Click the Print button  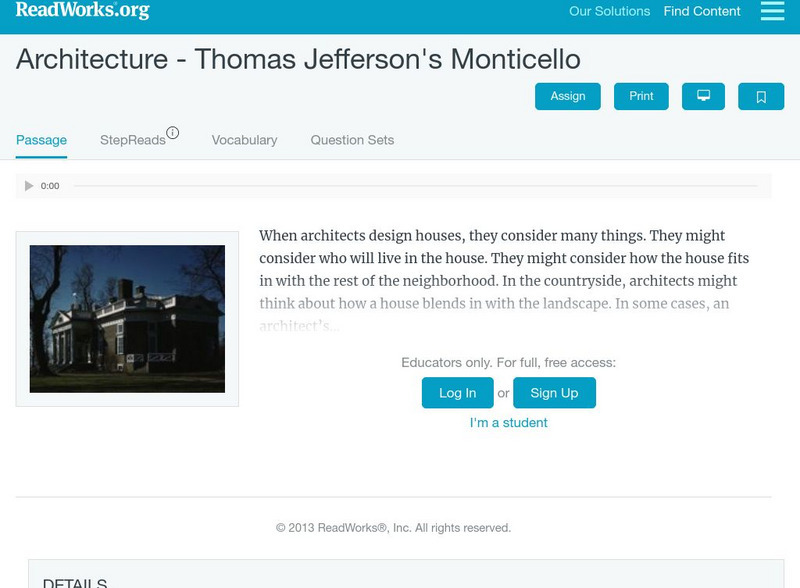[x=641, y=96]
